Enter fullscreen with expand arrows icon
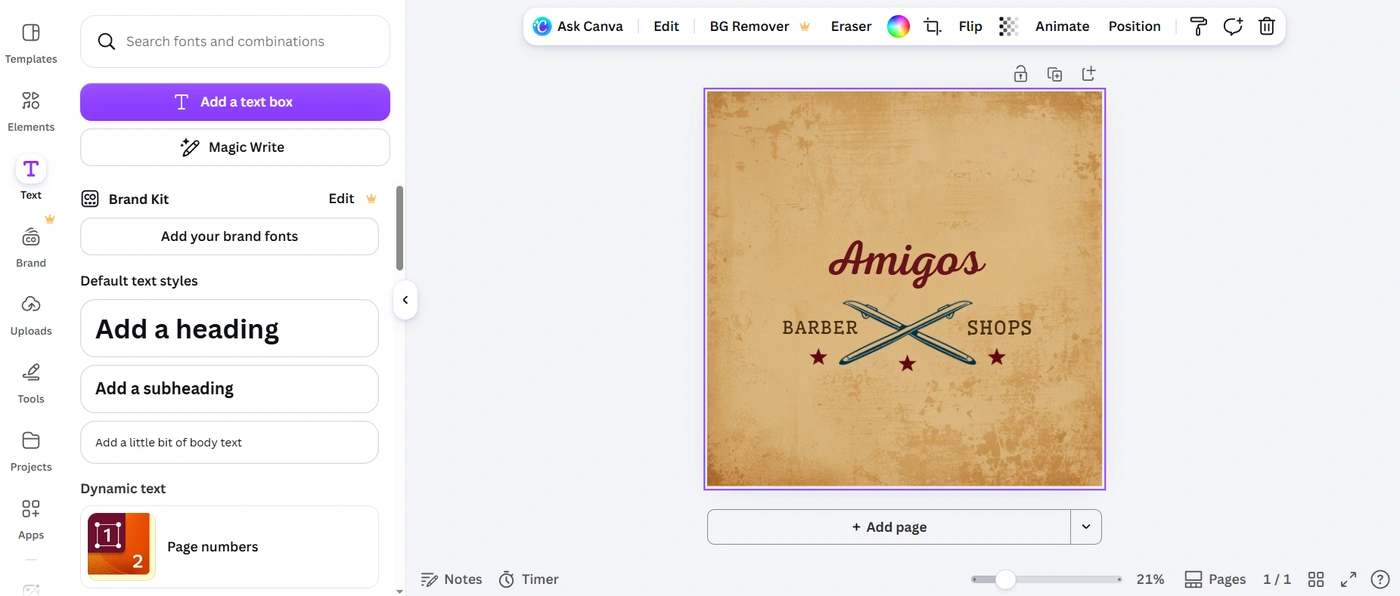Screen dimensions: 1400x596 (1348, 579)
